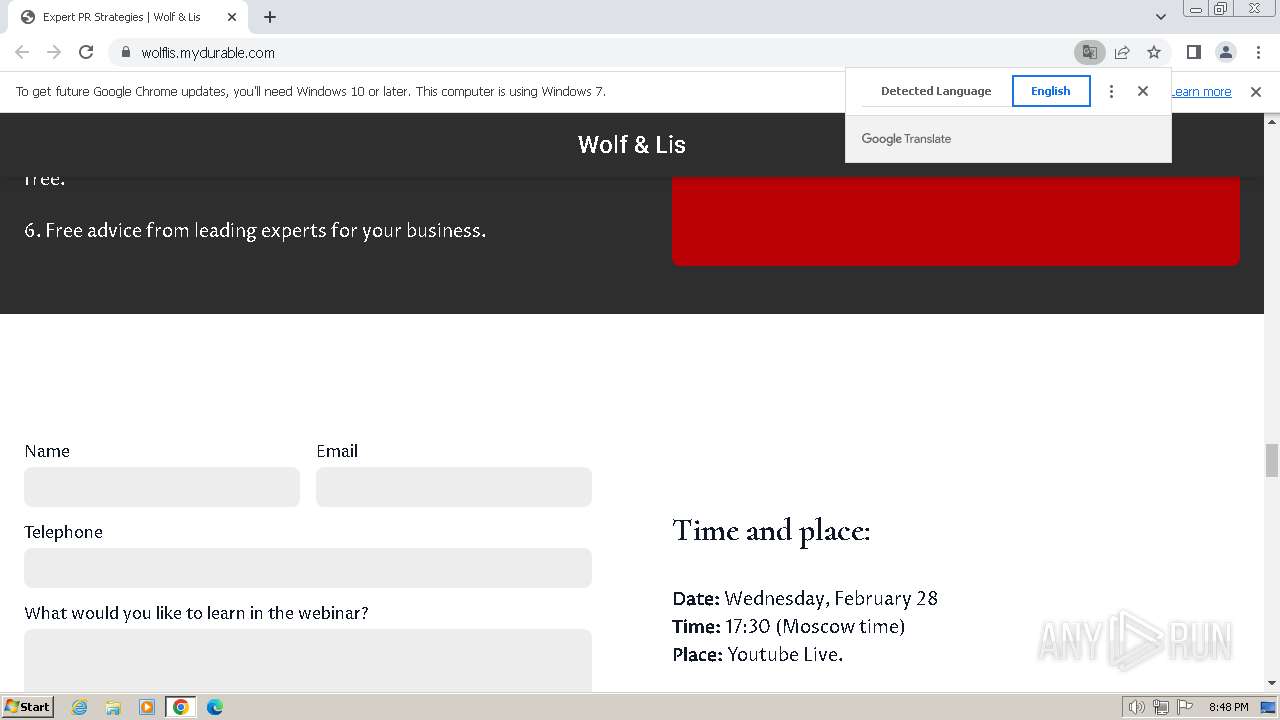The width and height of the screenshot is (1280, 720).
Task: Click the red banner block
Action: (x=955, y=221)
